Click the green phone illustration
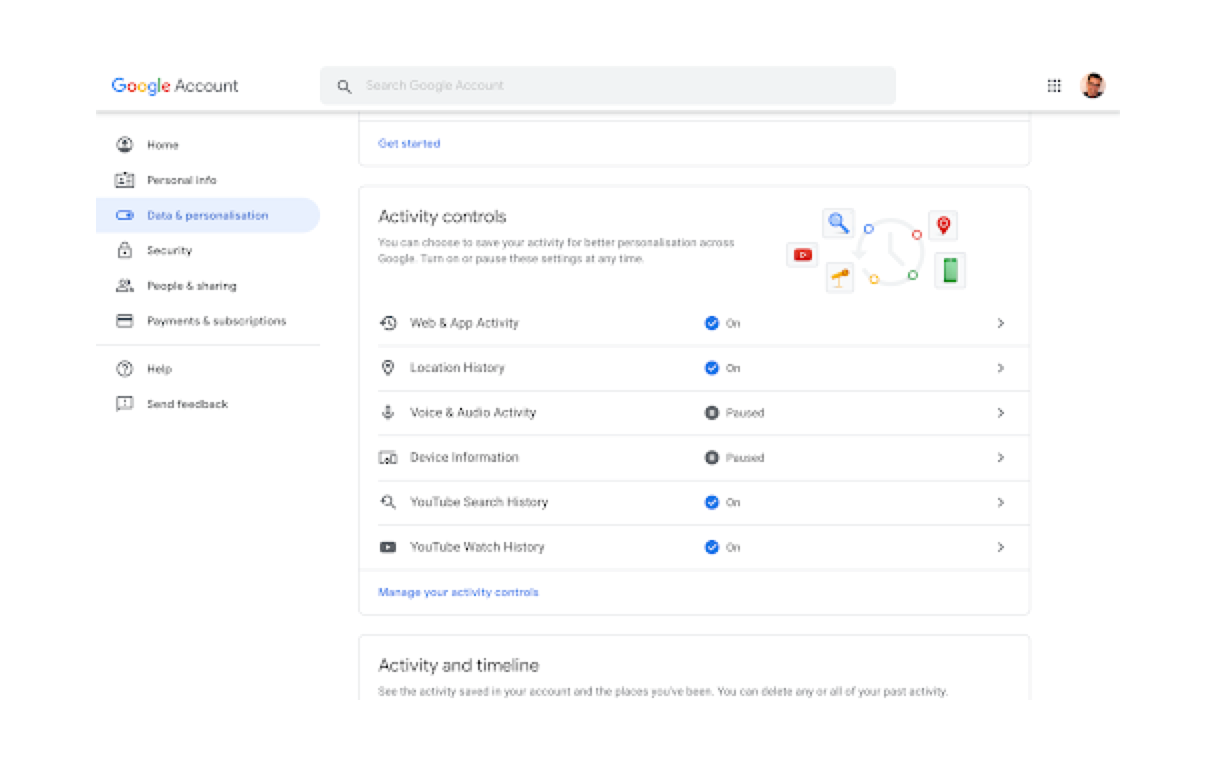 (x=950, y=270)
